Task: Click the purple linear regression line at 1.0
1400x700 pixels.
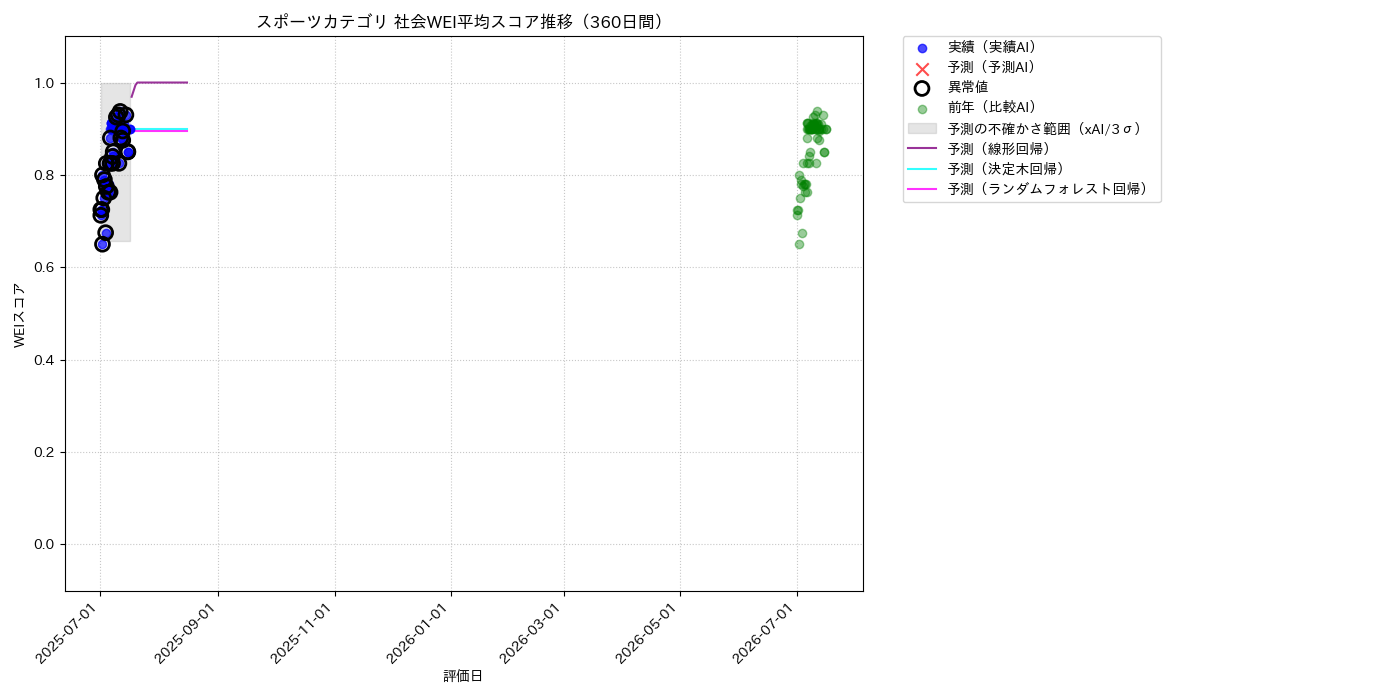Action: [162, 82]
